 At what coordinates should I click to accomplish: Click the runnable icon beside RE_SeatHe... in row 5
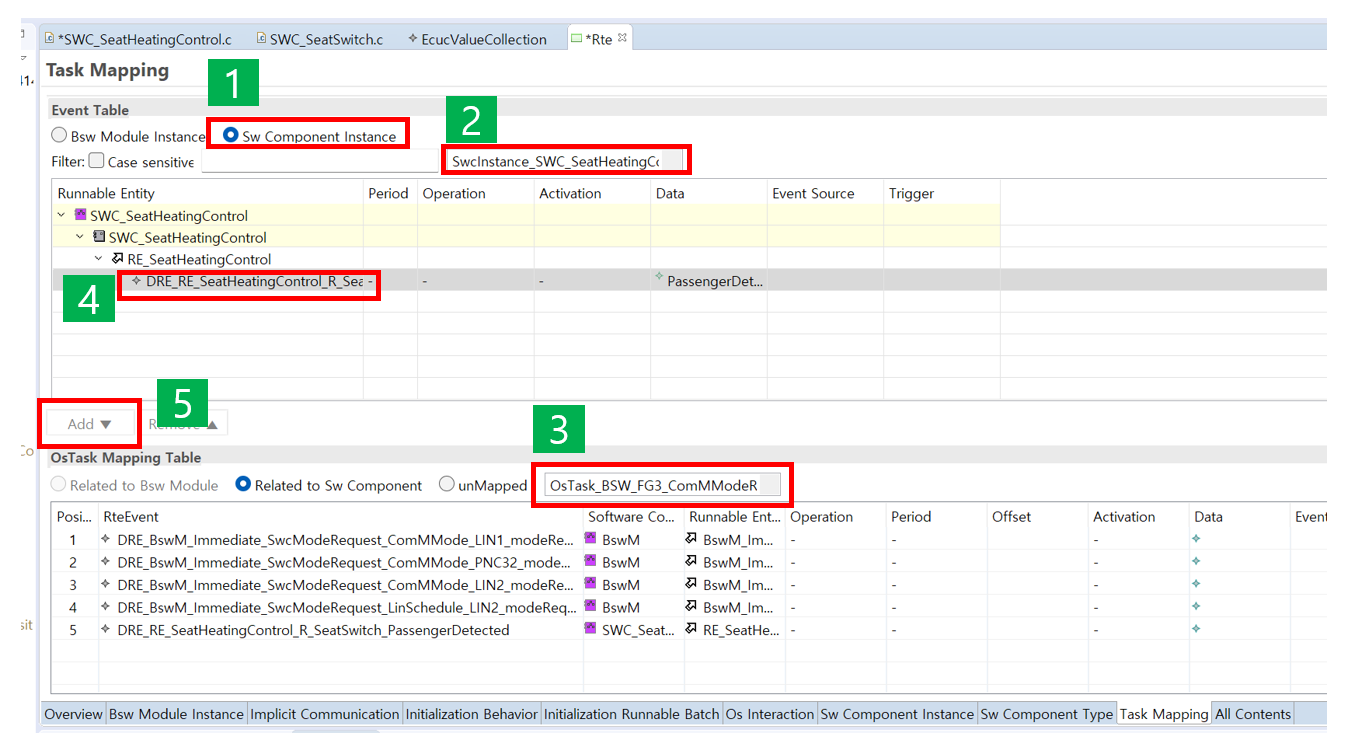coord(693,629)
